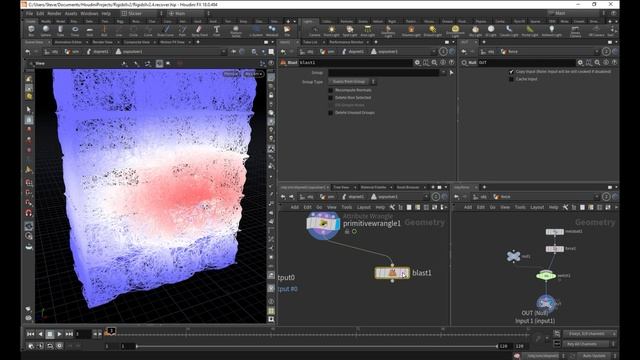Add a Portal Light from the shelf
The width and height of the screenshot is (640, 360).
[530, 30]
